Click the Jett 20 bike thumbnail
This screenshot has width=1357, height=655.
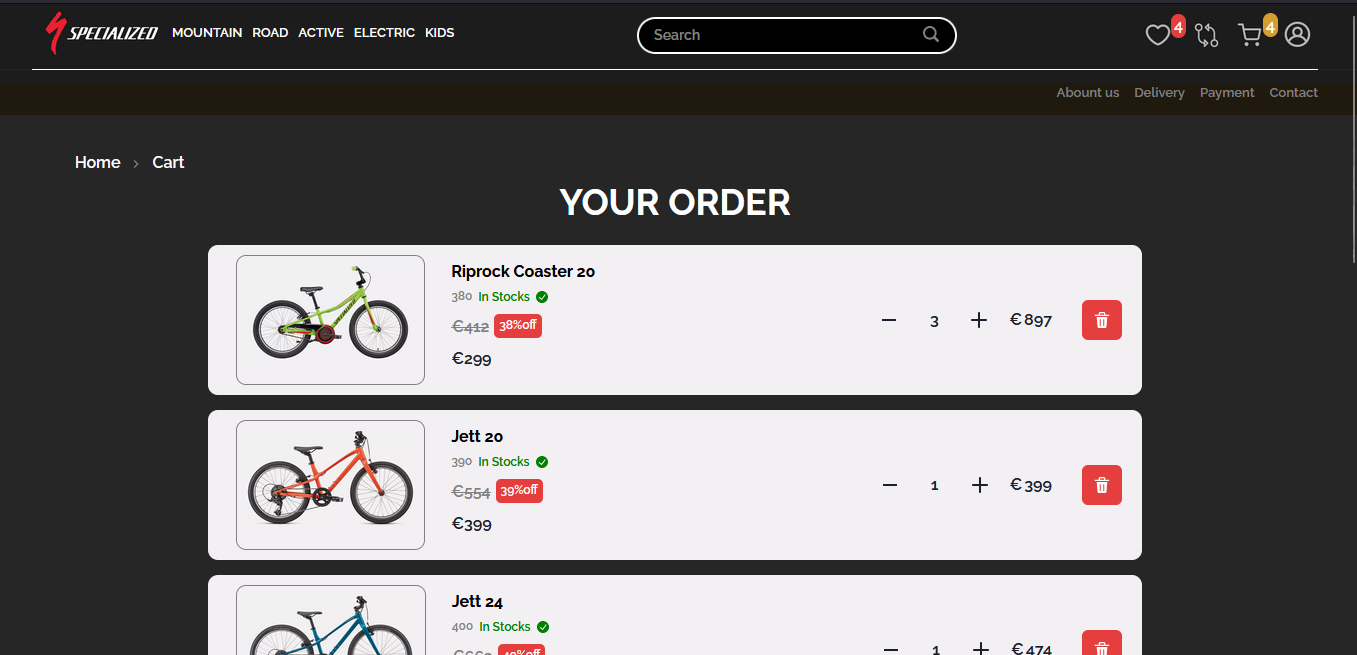point(330,485)
